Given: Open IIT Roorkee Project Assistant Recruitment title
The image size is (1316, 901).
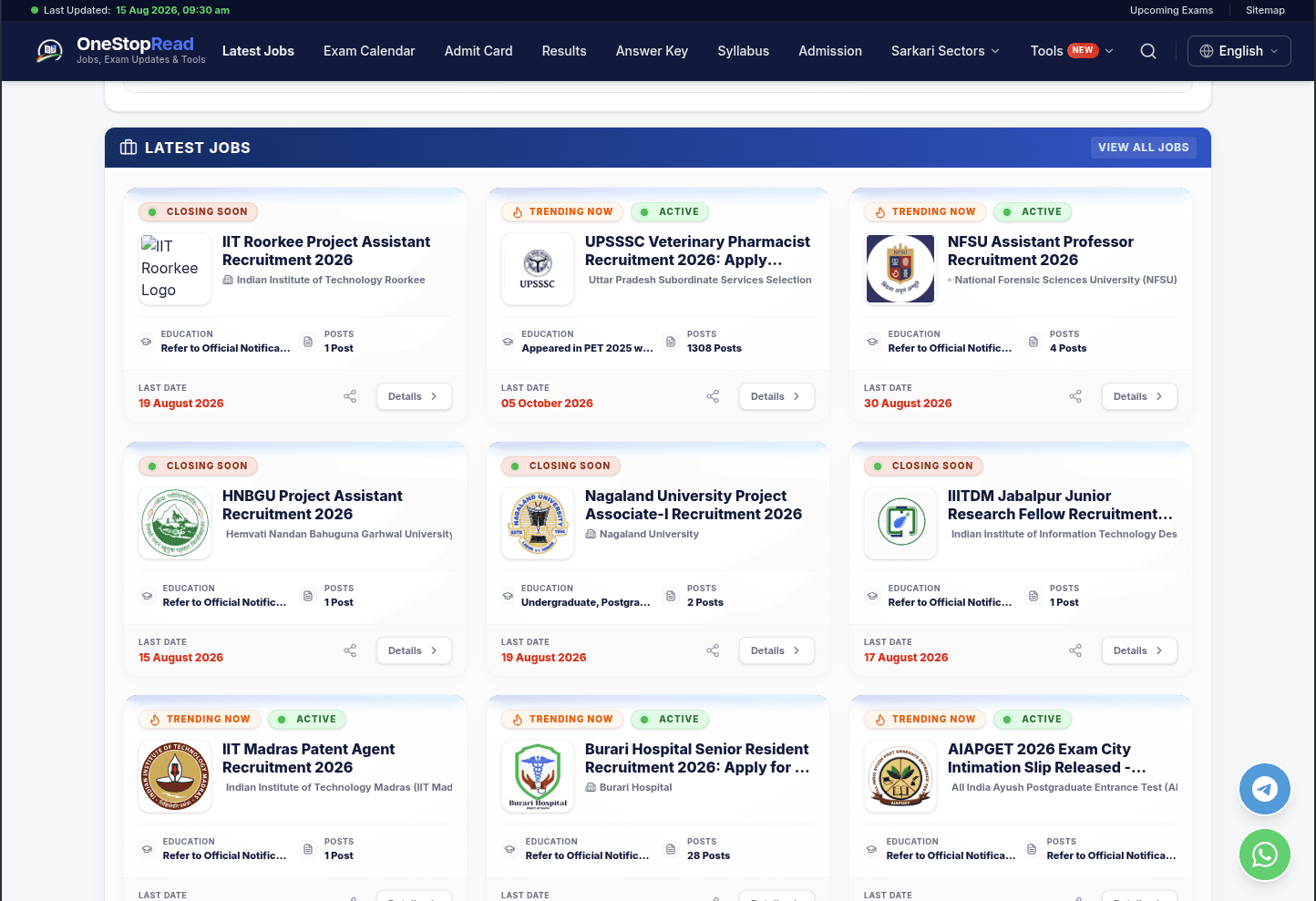Looking at the screenshot, I should tap(326, 251).
